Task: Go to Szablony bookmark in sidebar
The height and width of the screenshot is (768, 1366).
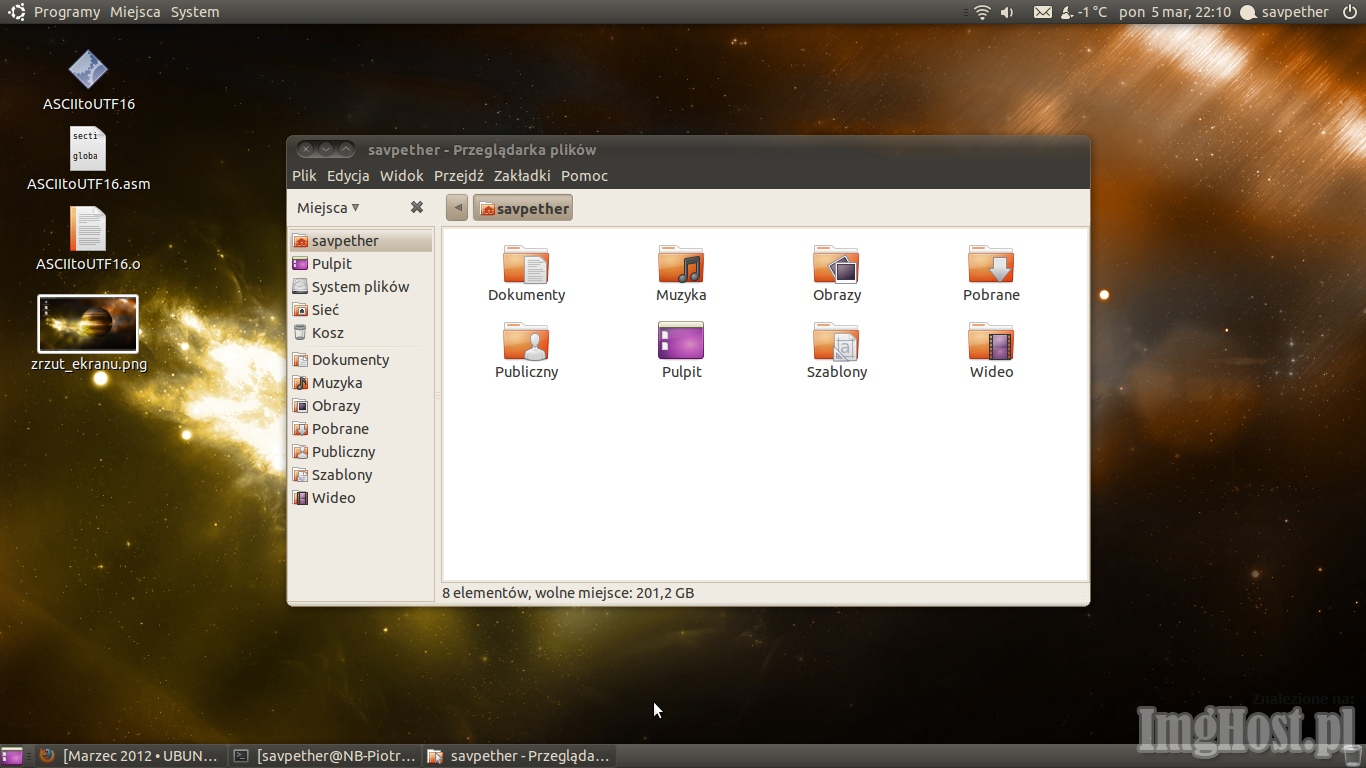Action: coord(361,475)
